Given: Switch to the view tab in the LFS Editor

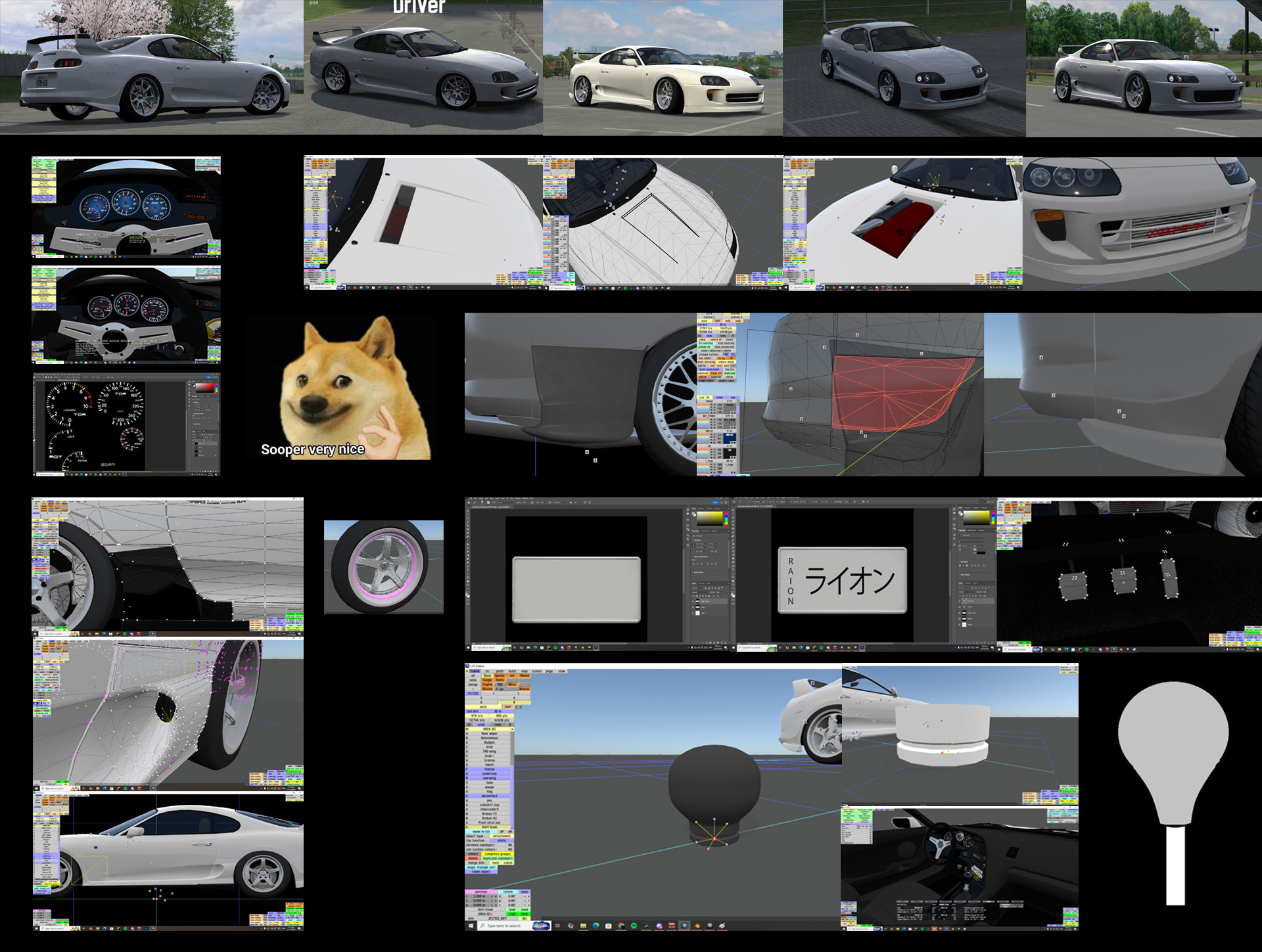Looking at the screenshot, I should pyautogui.click(x=561, y=671).
